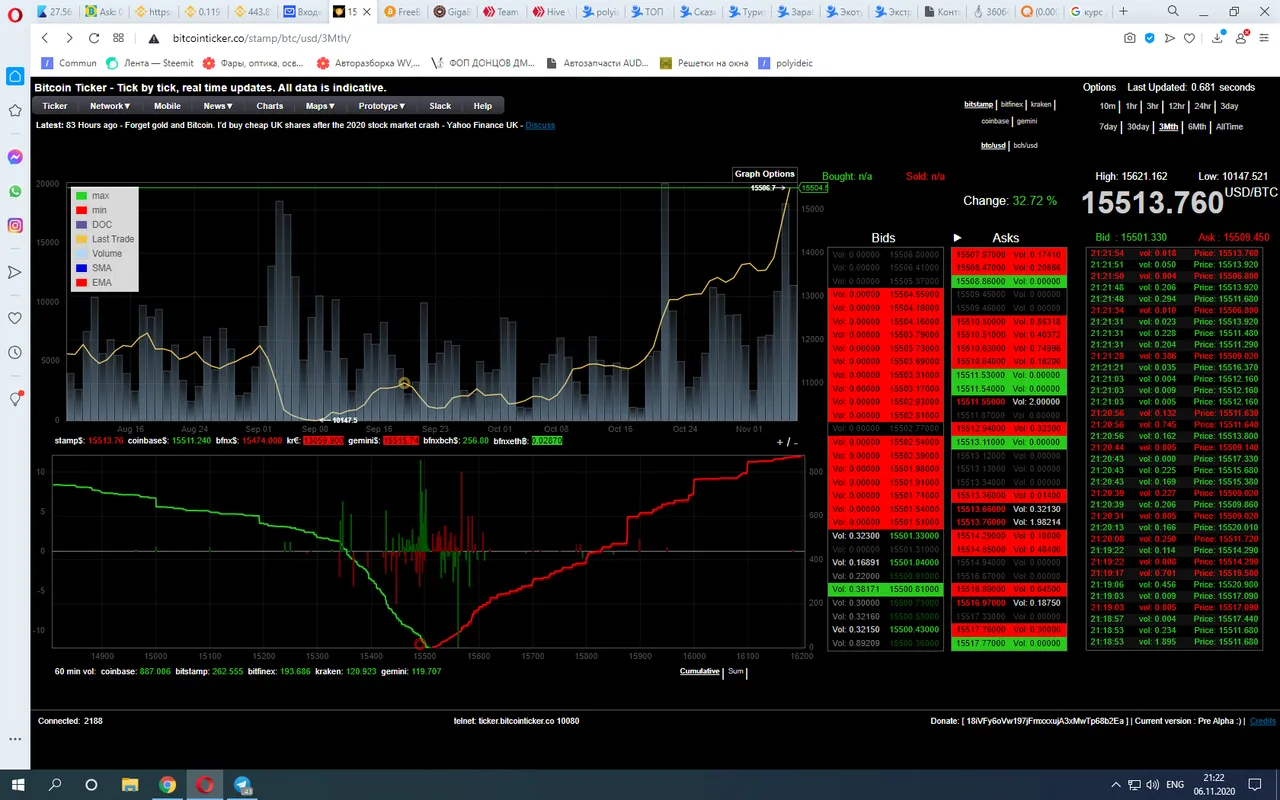Select the highlighted point on the Last Trade line
This screenshot has height=800, width=1280.
404,383
